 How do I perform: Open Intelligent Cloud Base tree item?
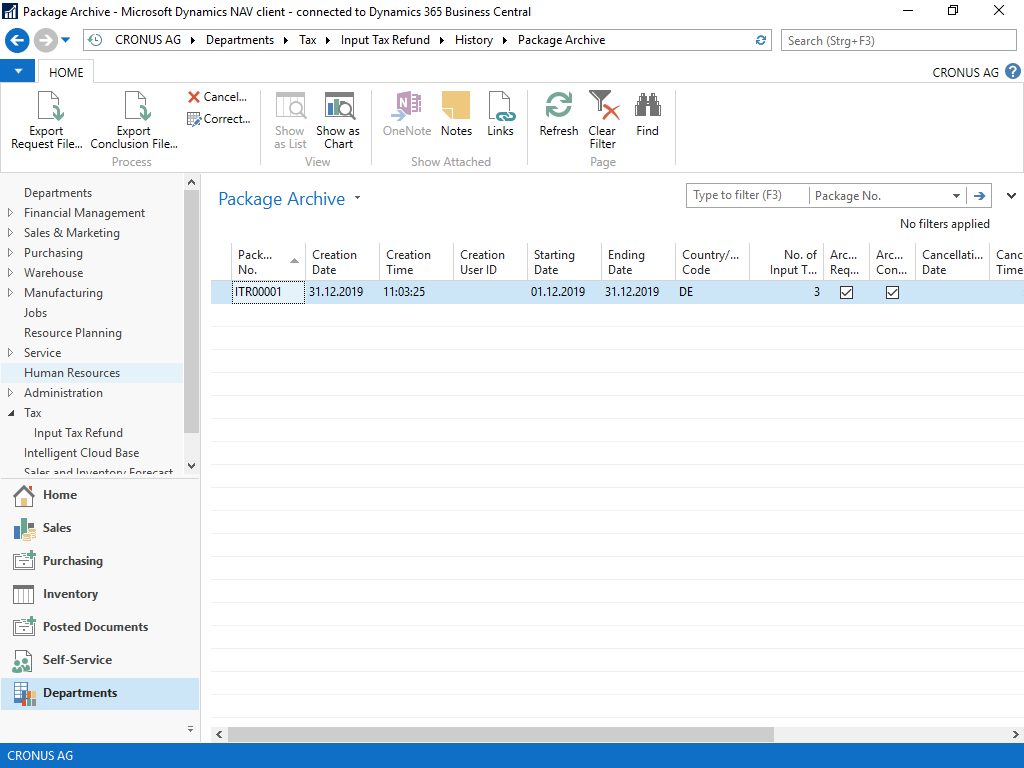(x=82, y=453)
